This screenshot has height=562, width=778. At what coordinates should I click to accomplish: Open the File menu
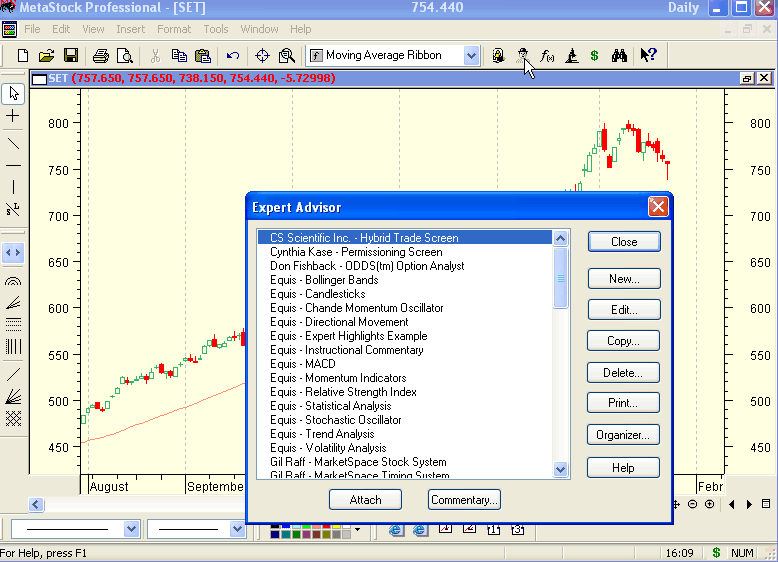(32, 29)
